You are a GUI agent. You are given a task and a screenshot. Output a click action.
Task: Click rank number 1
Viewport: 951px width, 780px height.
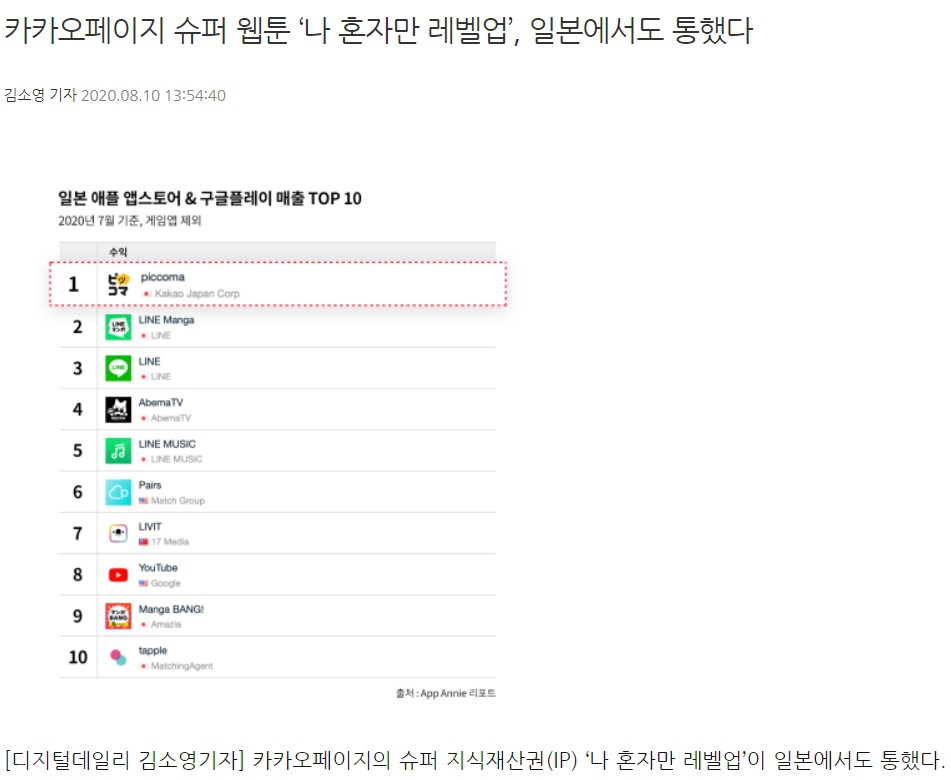pyautogui.click(x=73, y=284)
